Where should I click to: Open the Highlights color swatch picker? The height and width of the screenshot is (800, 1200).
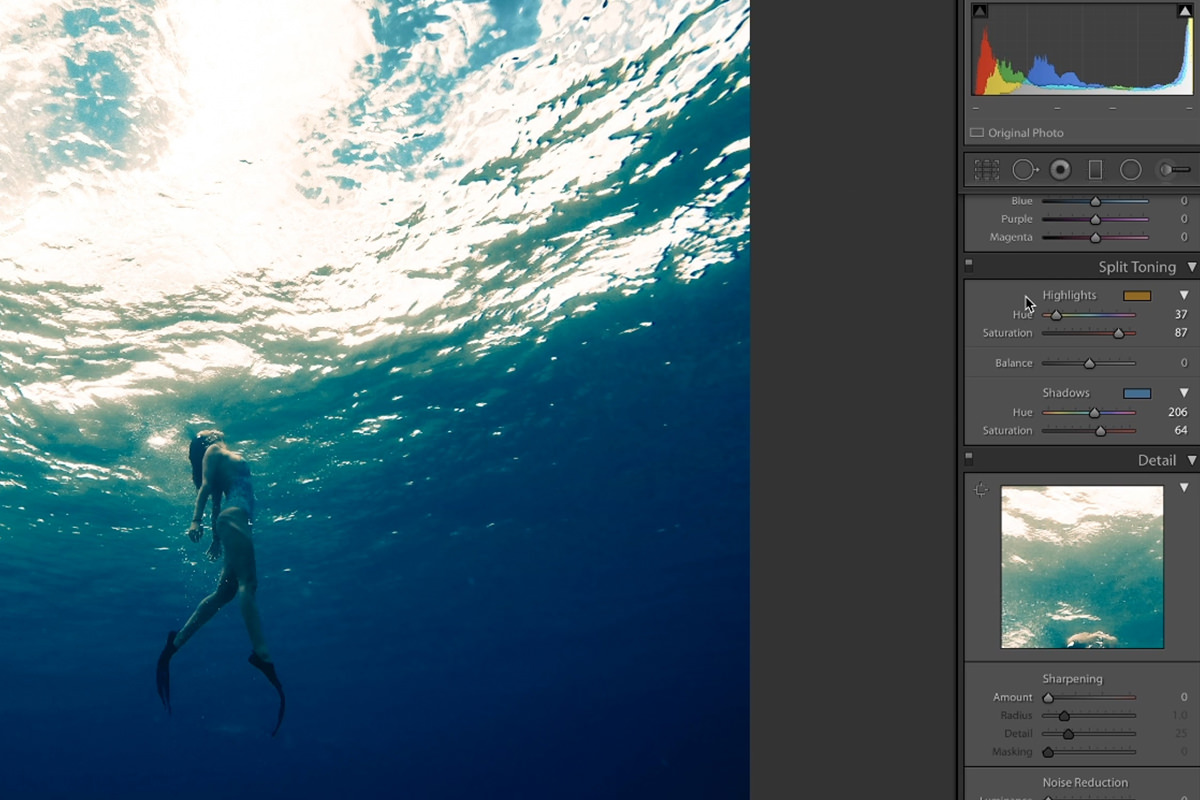point(1137,295)
